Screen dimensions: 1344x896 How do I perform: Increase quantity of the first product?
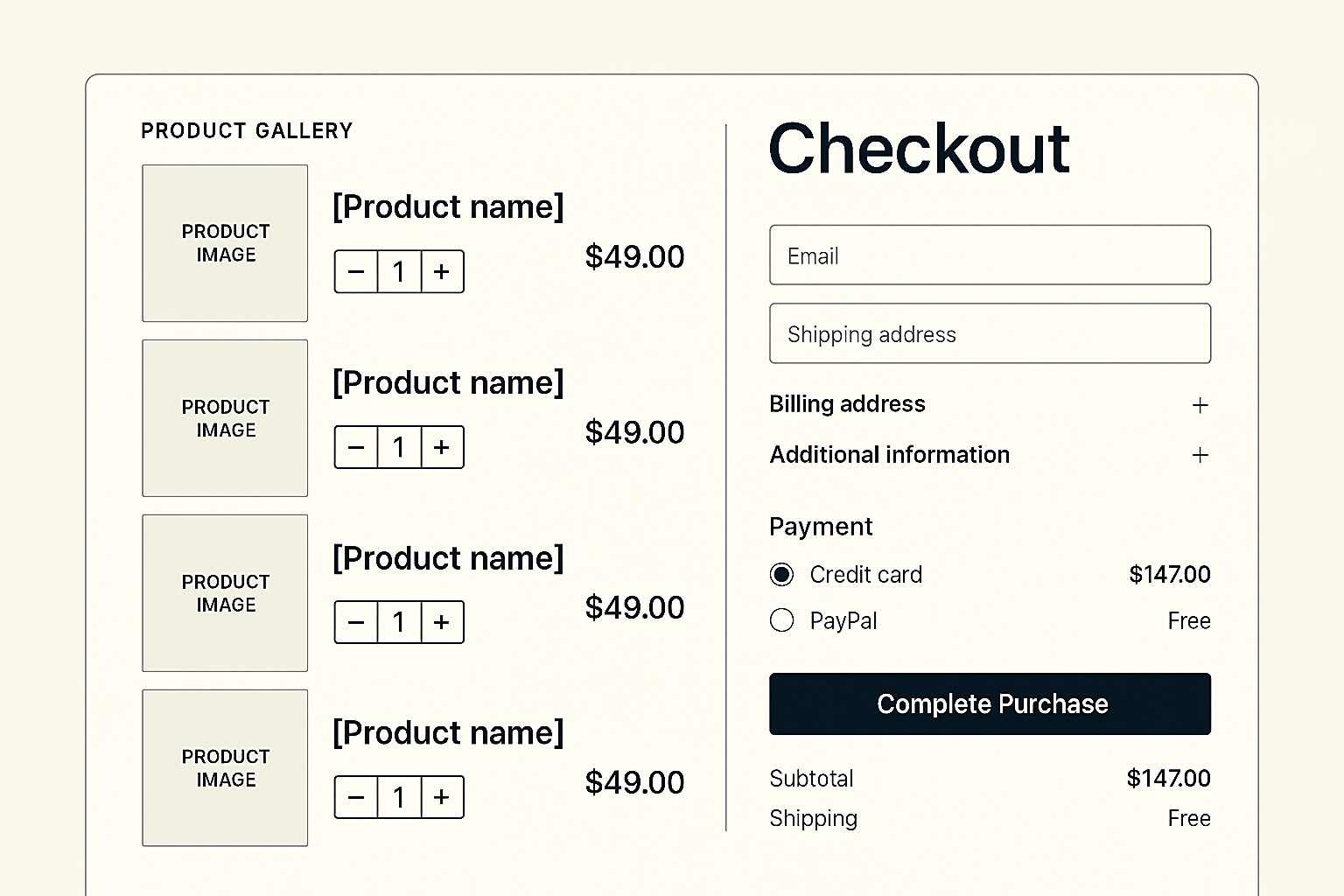tap(442, 272)
